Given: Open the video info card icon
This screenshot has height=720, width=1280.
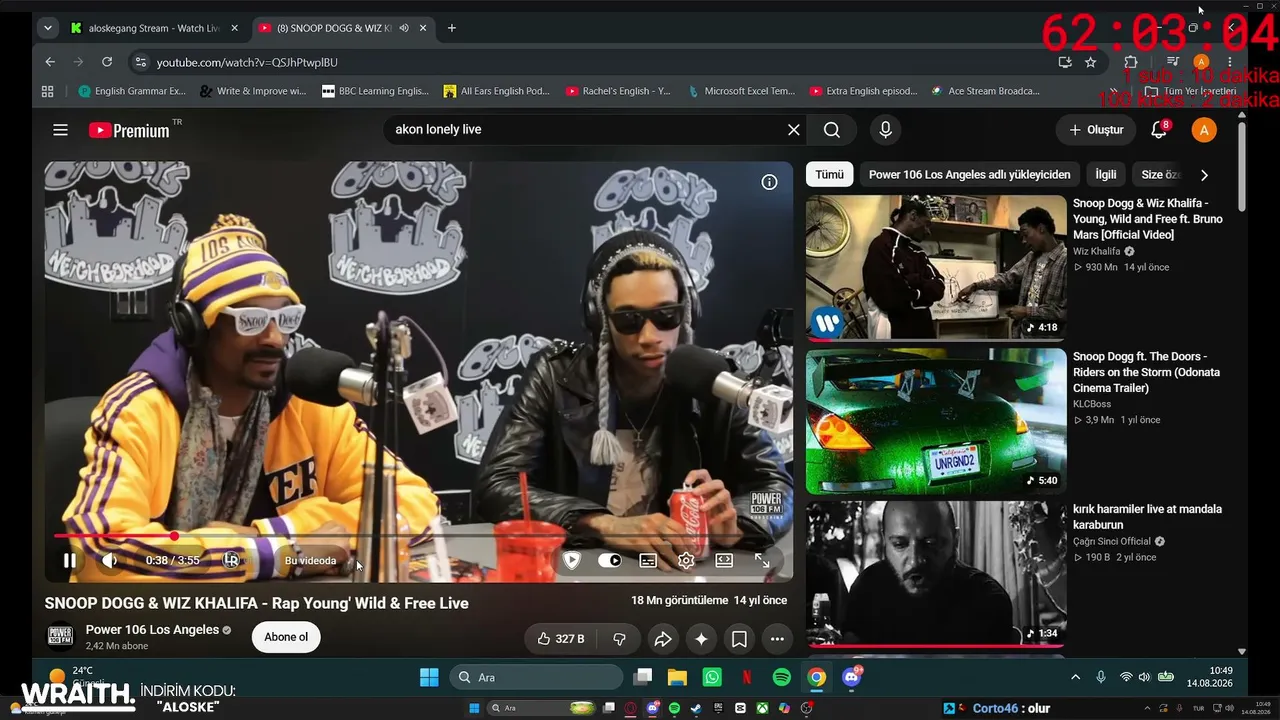Looking at the screenshot, I should [769, 182].
